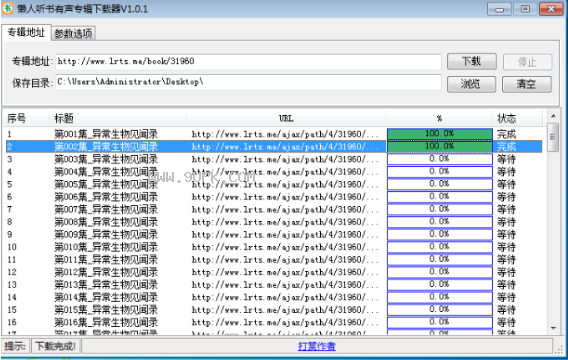The image size is (568, 360).
Task: Sort by the 序号 column header
Action: tap(26, 118)
